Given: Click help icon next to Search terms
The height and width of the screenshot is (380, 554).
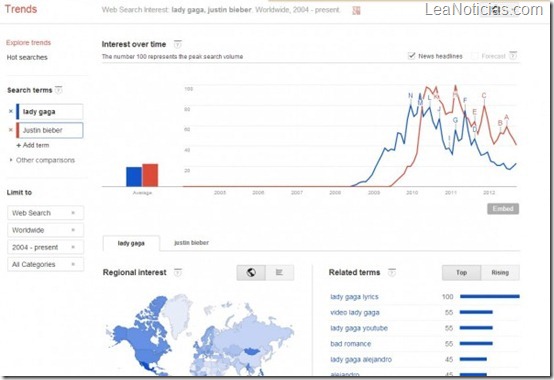Looking at the screenshot, I should click(59, 90).
